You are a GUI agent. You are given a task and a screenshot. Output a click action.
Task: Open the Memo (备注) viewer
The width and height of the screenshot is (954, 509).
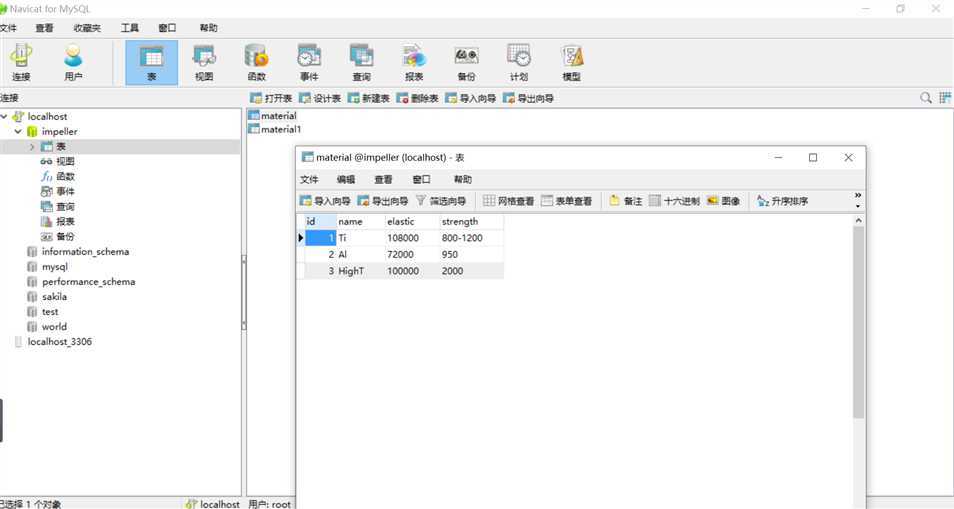626,201
